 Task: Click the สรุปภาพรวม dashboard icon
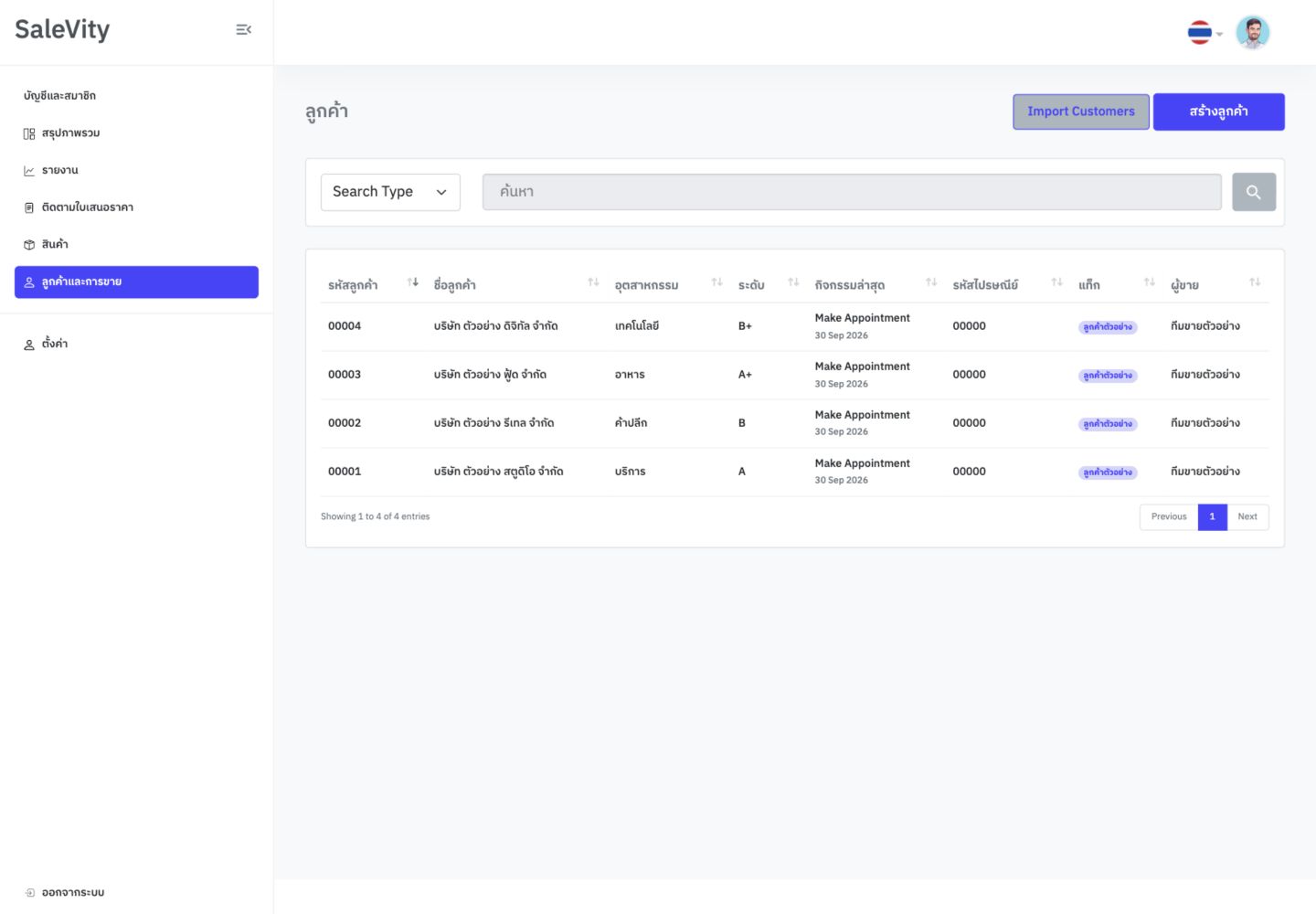point(29,134)
